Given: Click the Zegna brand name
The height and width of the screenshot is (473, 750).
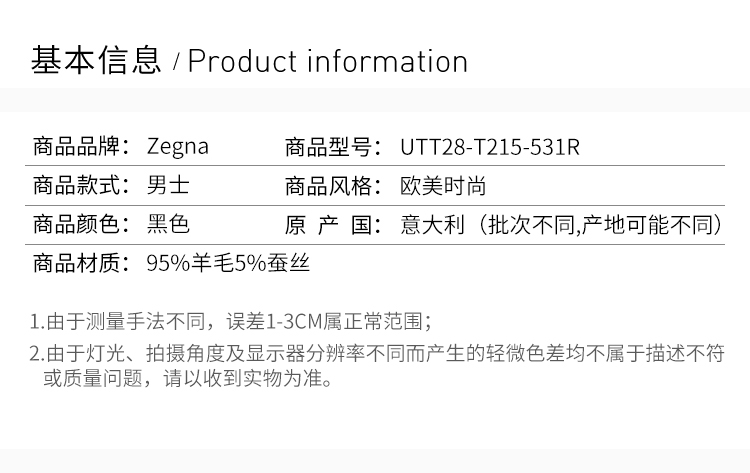Looking at the screenshot, I should [177, 147].
